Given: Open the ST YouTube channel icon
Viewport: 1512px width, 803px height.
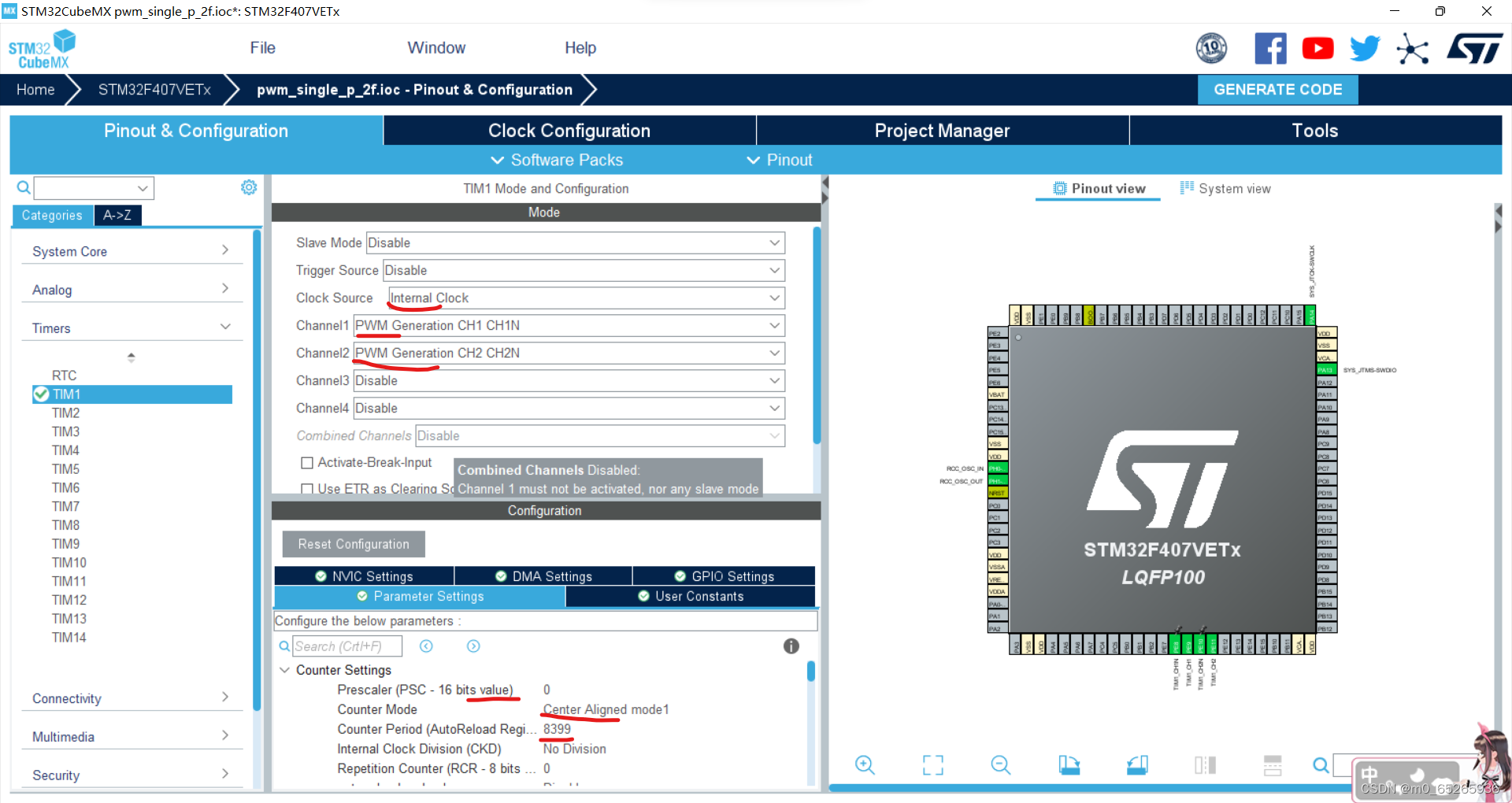Looking at the screenshot, I should click(1317, 49).
